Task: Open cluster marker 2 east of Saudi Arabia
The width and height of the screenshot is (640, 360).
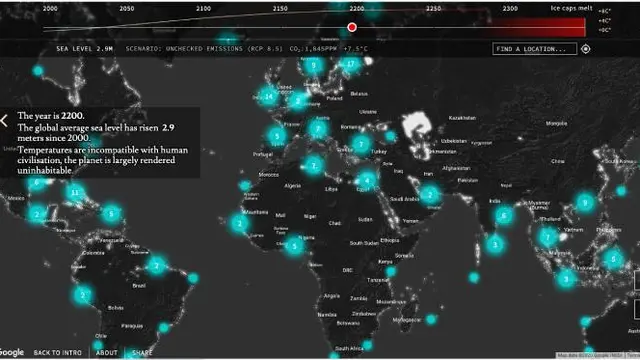Action: coord(430,195)
